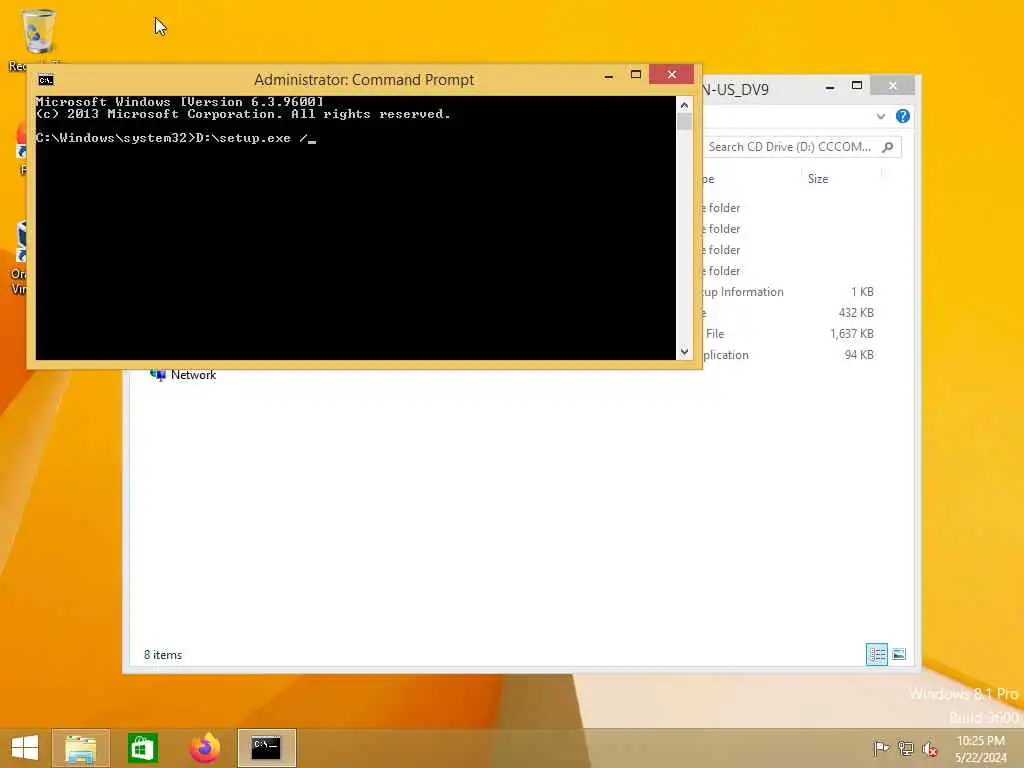Click the Command Prompt input line
Image resolution: width=1024 pixels, height=768 pixels.
pos(355,138)
